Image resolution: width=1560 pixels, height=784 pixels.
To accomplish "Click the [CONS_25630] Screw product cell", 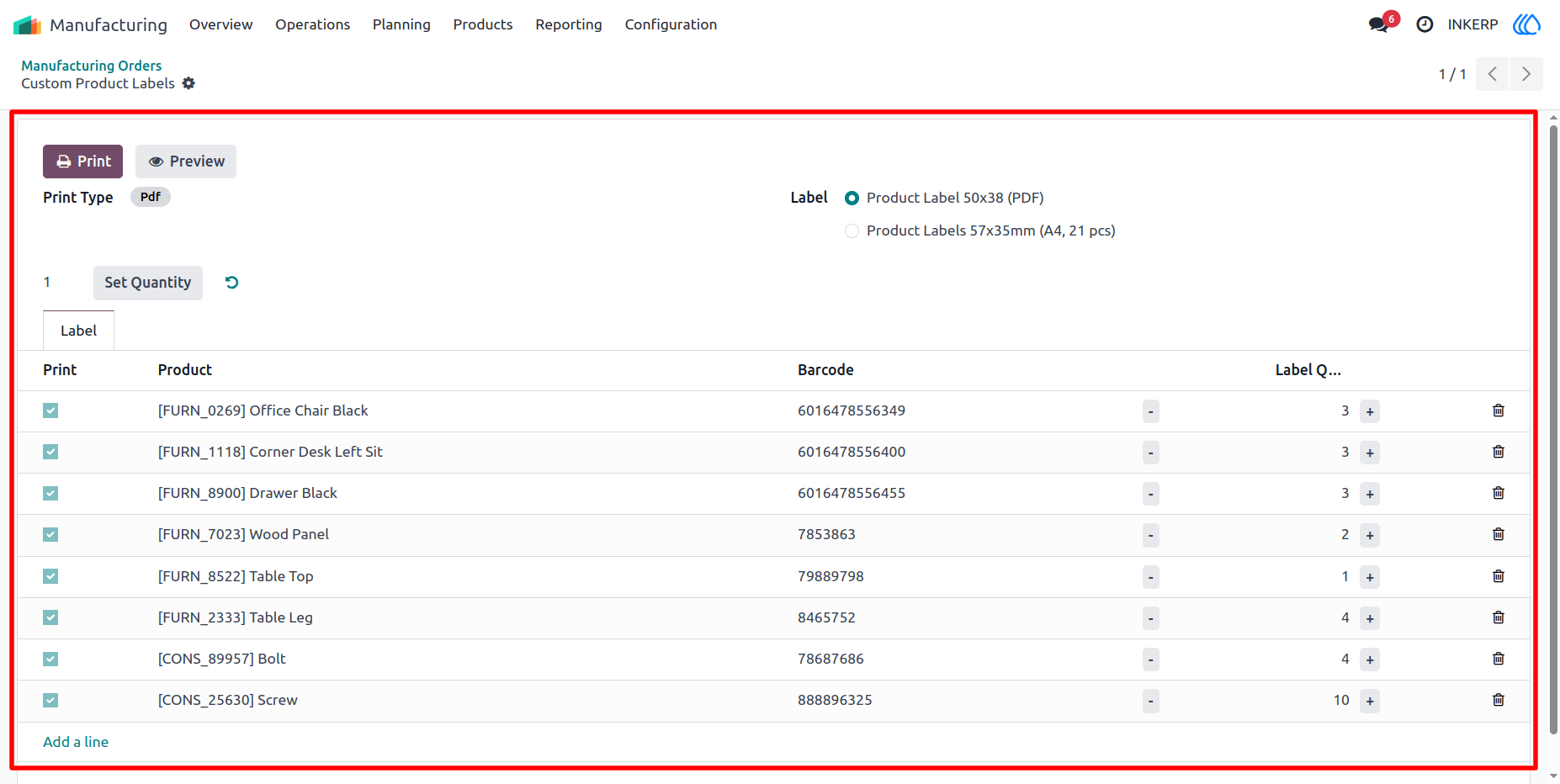I will click(228, 700).
